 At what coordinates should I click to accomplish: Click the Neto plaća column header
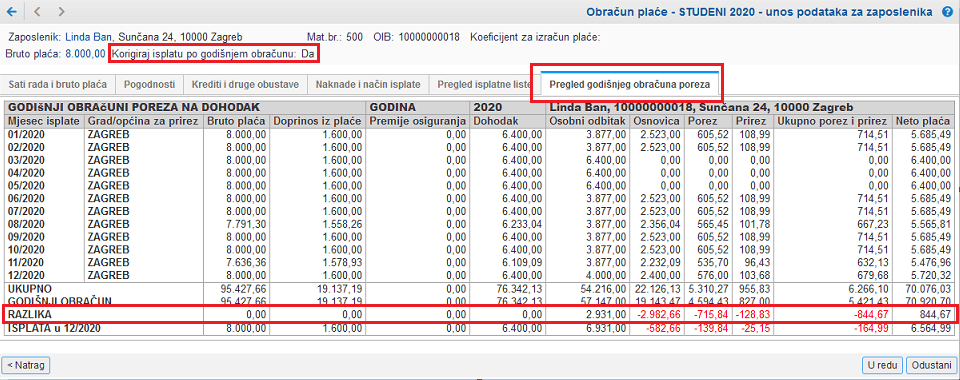coord(923,121)
